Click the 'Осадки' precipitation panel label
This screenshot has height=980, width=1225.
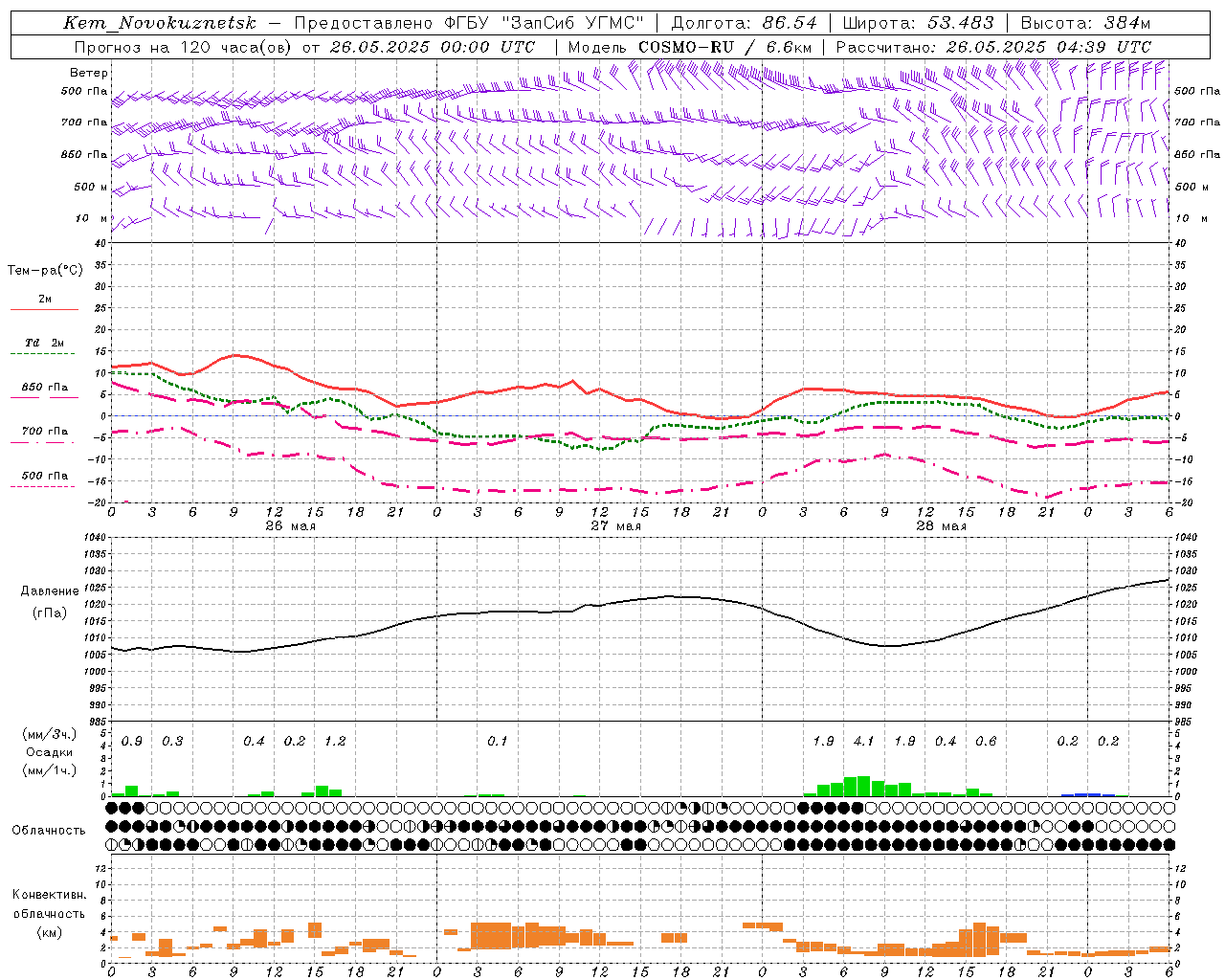[x=50, y=752]
